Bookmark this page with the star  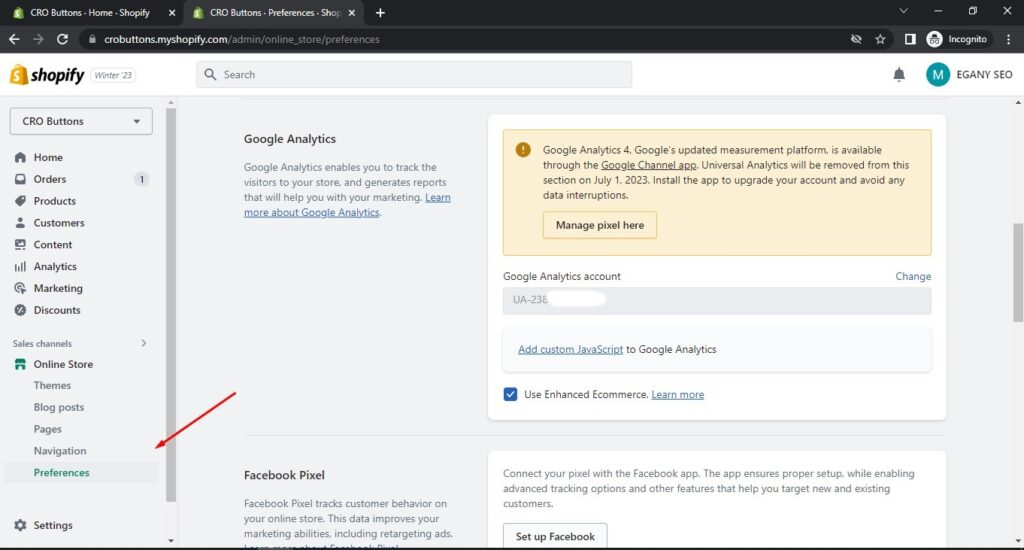coord(880,39)
